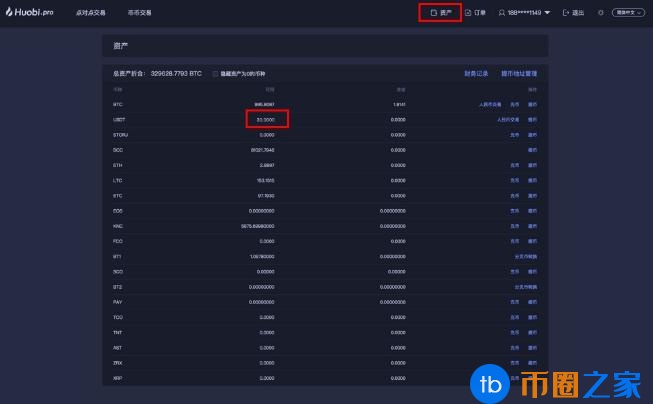Click 充币 deposit in the ETH row
The image size is (653, 404).
[x=515, y=165]
